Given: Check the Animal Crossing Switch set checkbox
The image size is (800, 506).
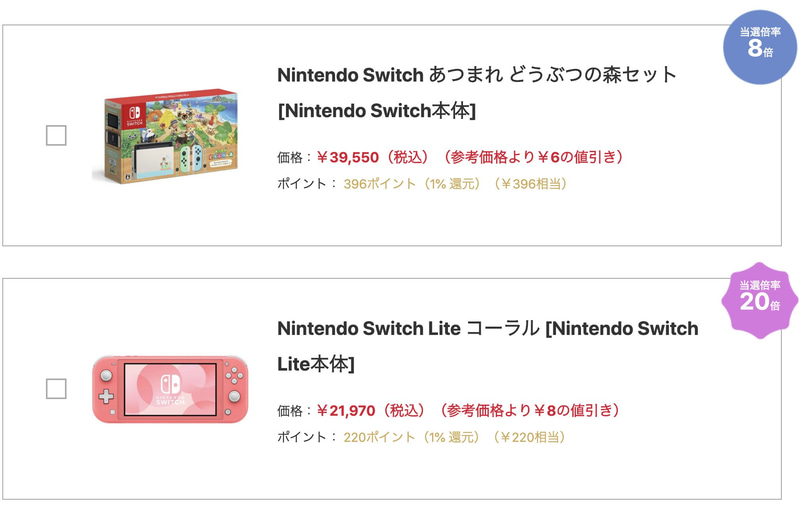Looking at the screenshot, I should tap(57, 135).
